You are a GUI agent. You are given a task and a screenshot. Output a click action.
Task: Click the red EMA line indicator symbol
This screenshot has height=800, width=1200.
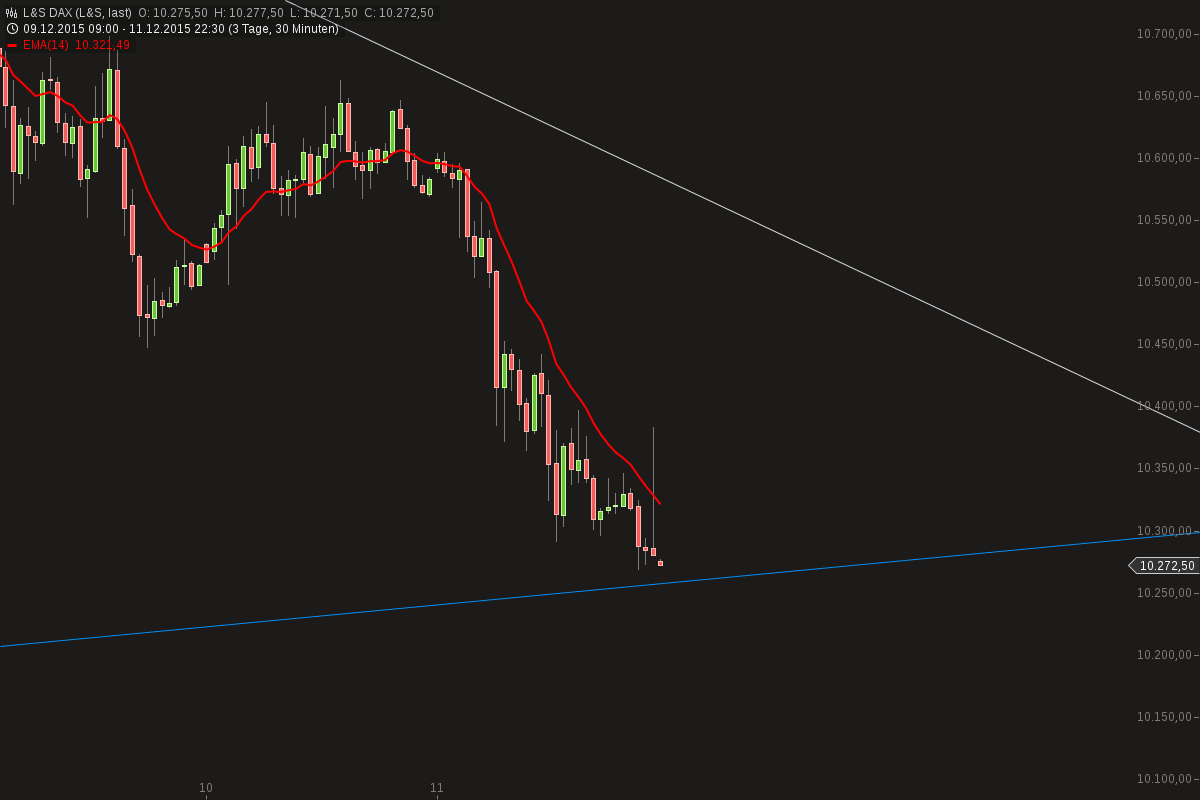click(x=12, y=45)
